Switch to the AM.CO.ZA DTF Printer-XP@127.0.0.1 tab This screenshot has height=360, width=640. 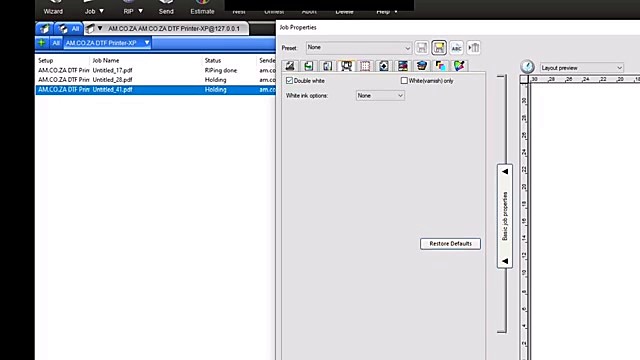pos(174,29)
